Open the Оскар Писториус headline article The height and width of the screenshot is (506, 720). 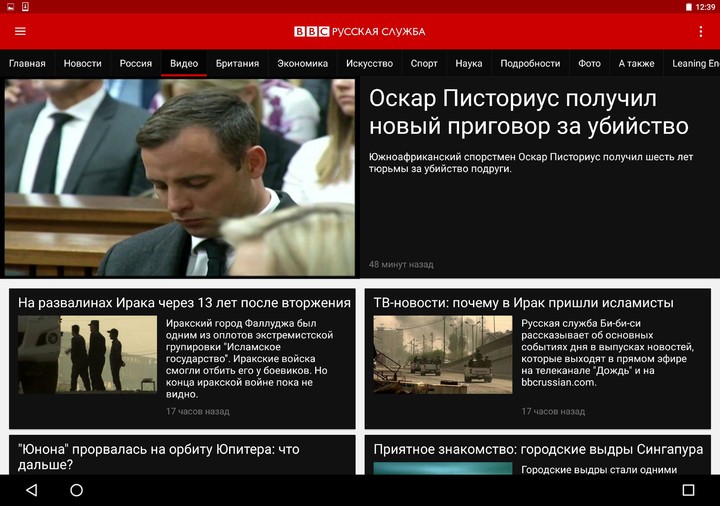[529, 112]
